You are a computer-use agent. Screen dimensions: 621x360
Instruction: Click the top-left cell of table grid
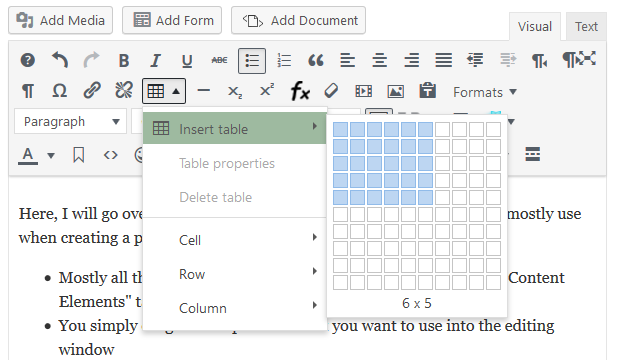pyautogui.click(x=340, y=130)
